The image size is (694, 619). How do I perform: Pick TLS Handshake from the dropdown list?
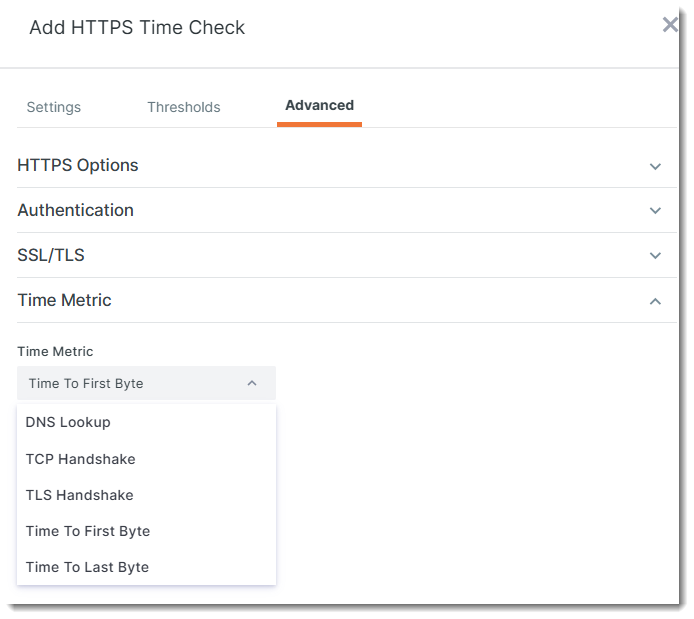point(80,495)
